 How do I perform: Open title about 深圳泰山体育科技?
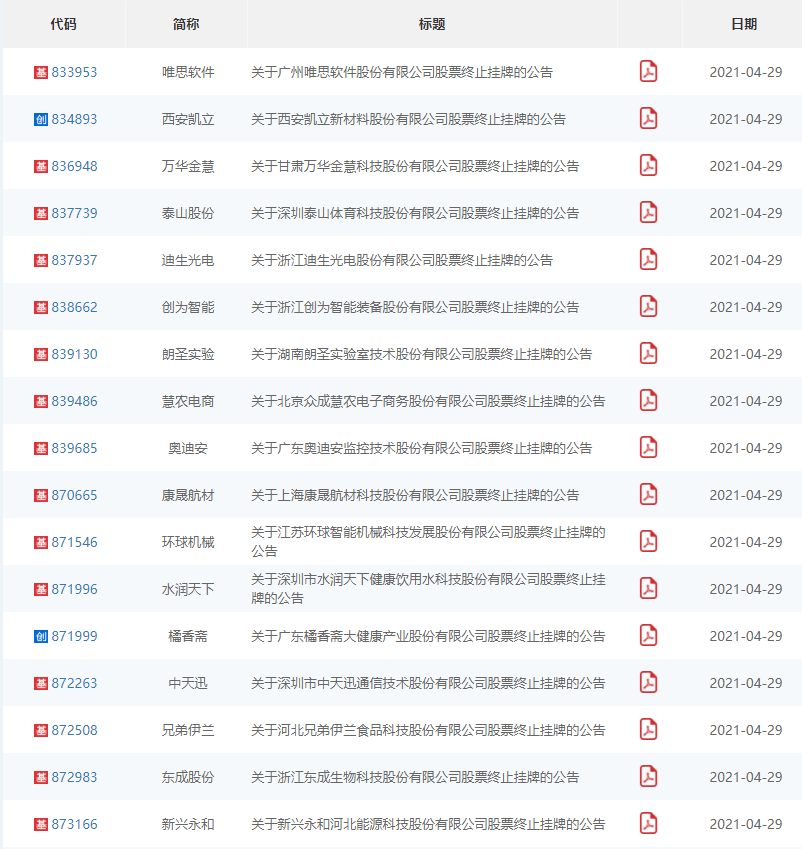[415, 213]
